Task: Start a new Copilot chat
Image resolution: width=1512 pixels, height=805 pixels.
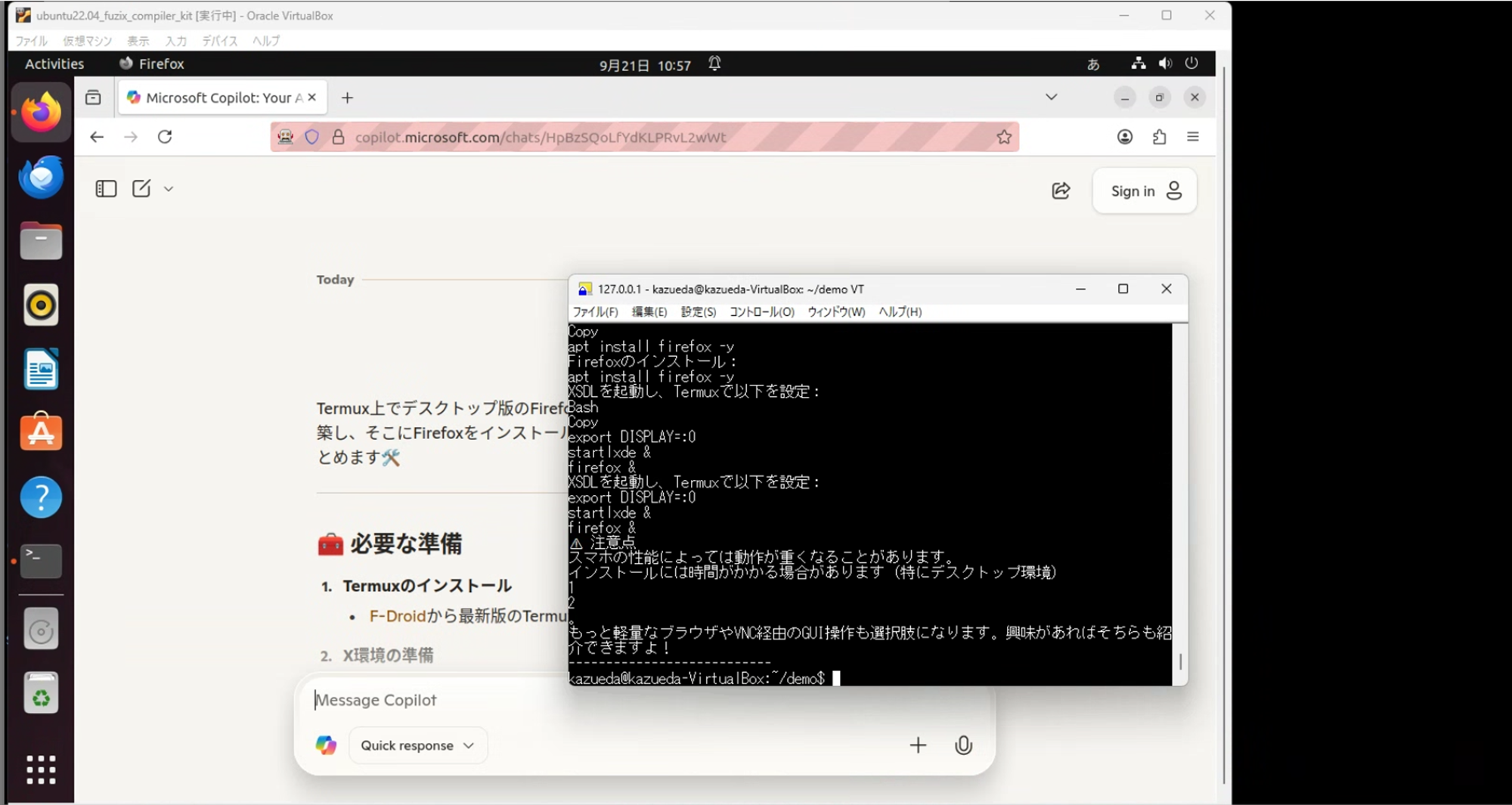Action: pyautogui.click(x=141, y=189)
